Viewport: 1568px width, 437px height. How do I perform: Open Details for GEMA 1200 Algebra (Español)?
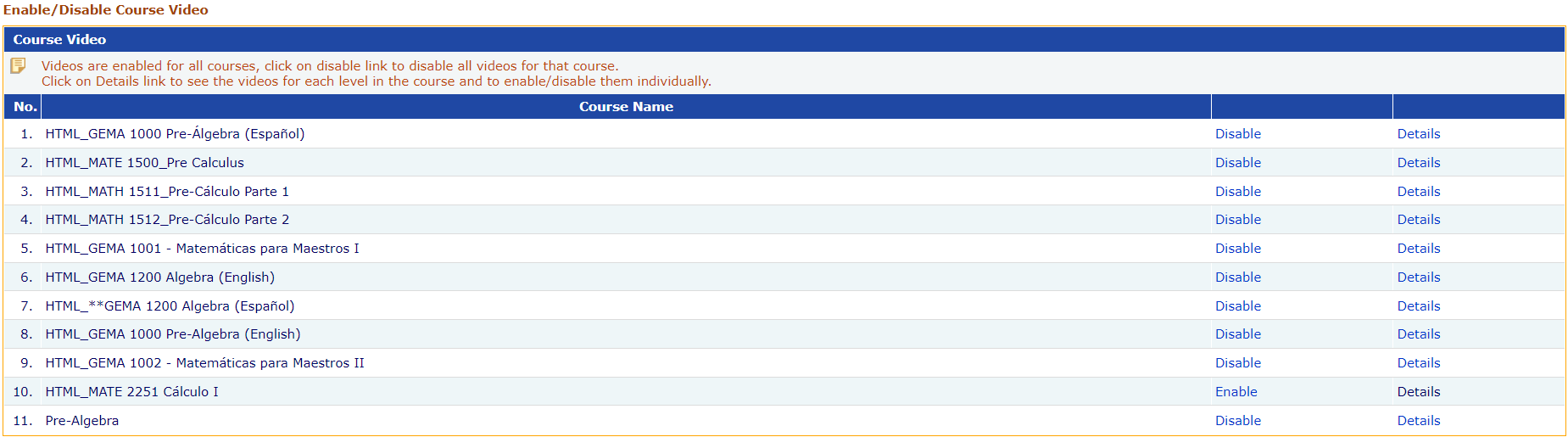click(1418, 306)
